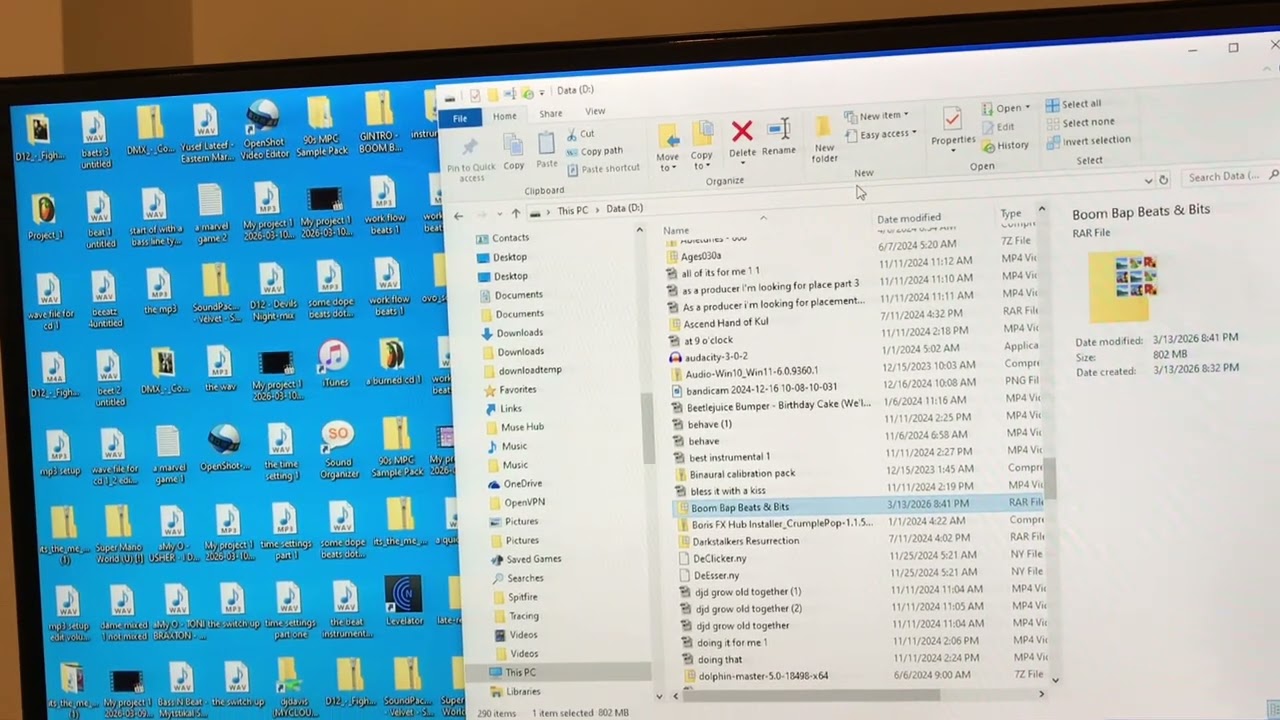Select 'D12 - Devils Night-mix' desktop file
Viewport: 1280px width, 720px height.
coord(273,292)
